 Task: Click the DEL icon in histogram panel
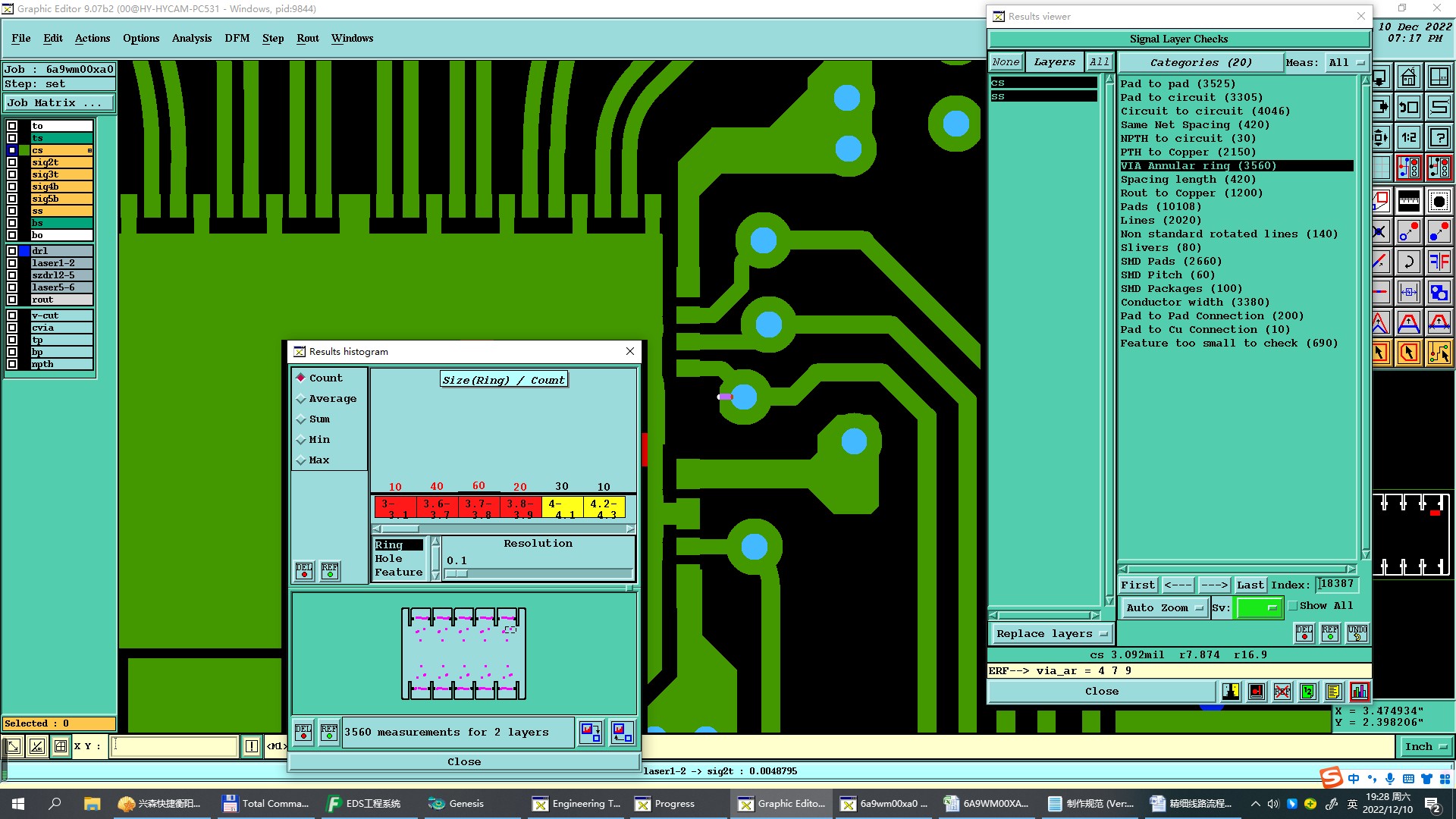304,570
